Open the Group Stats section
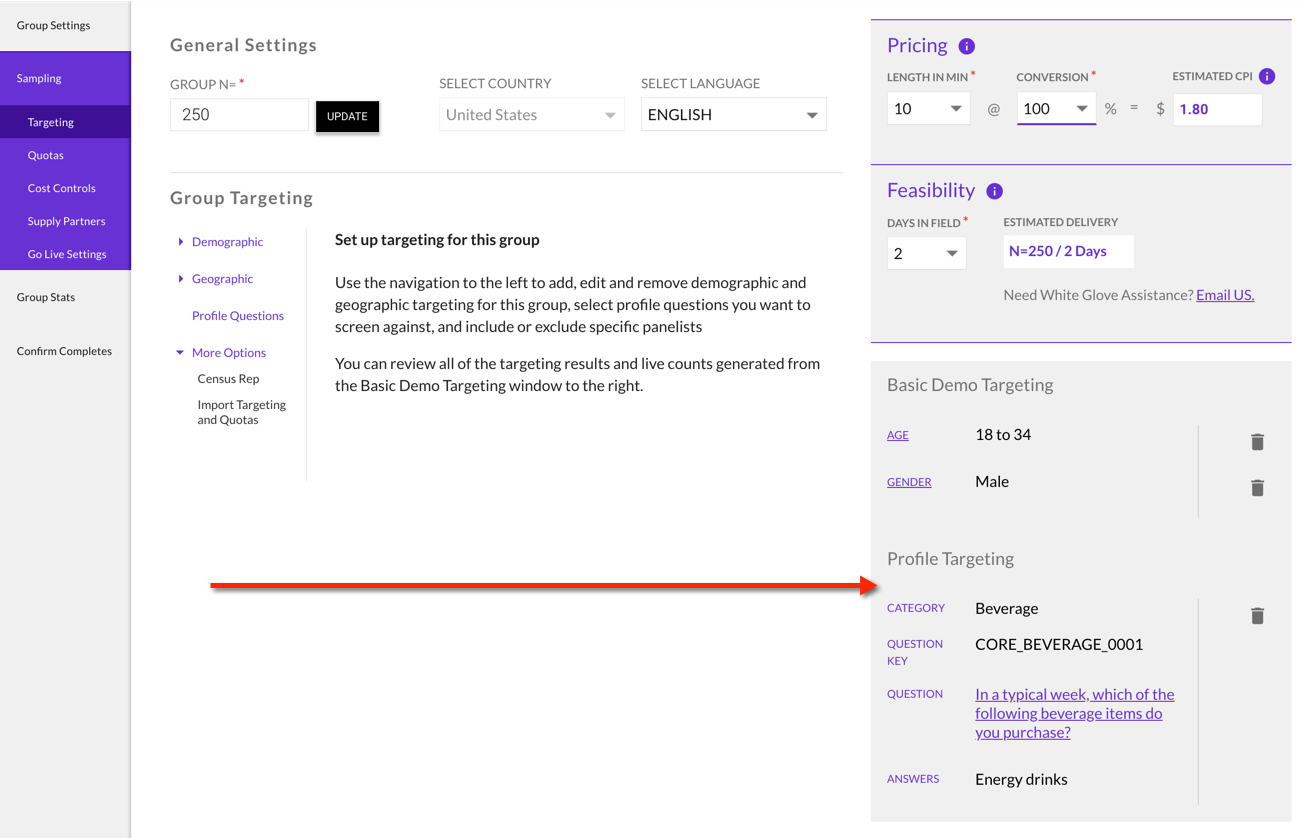The width and height of the screenshot is (1306, 838). point(46,297)
